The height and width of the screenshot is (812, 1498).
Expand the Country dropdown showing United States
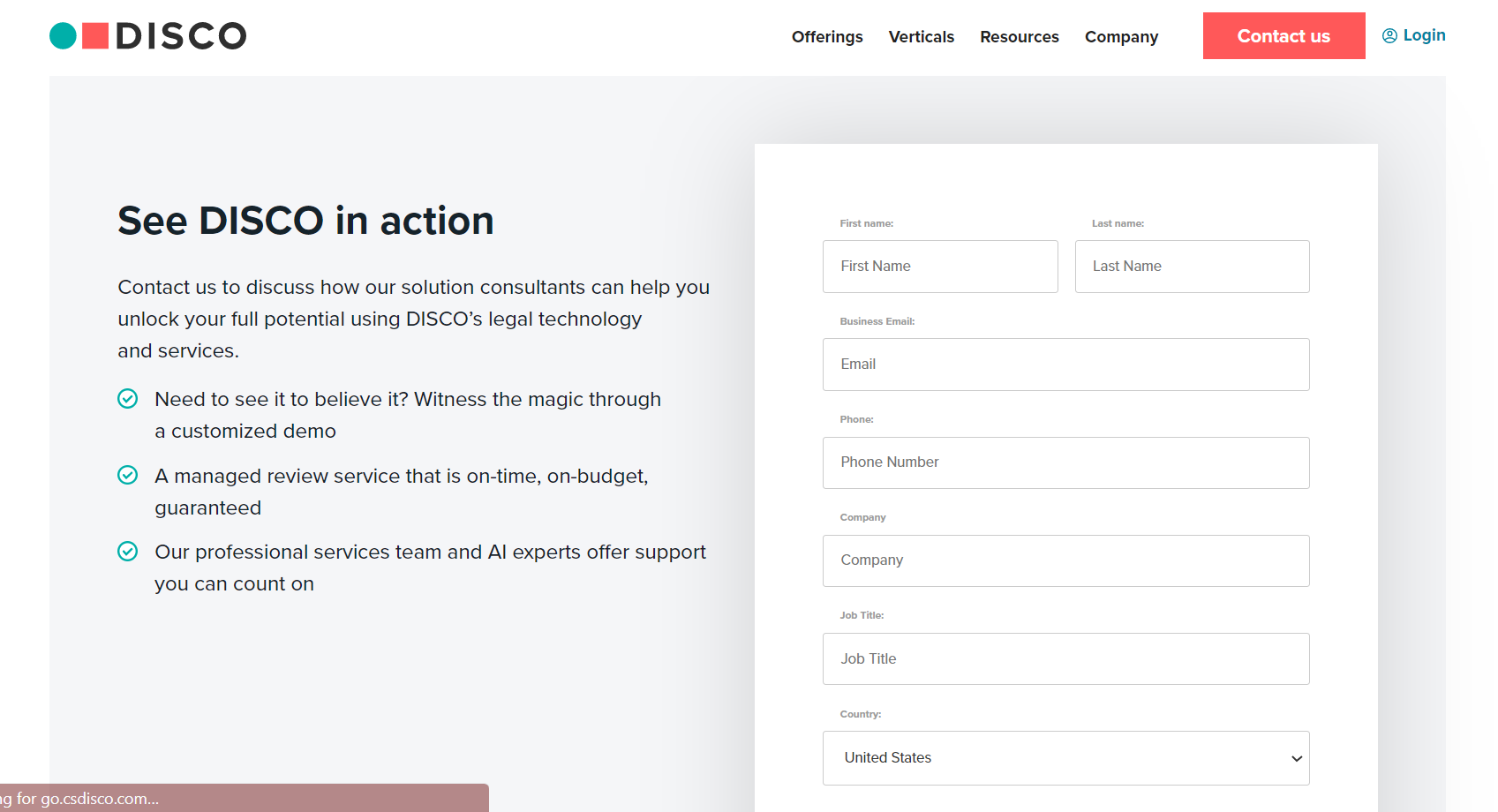coord(1065,758)
